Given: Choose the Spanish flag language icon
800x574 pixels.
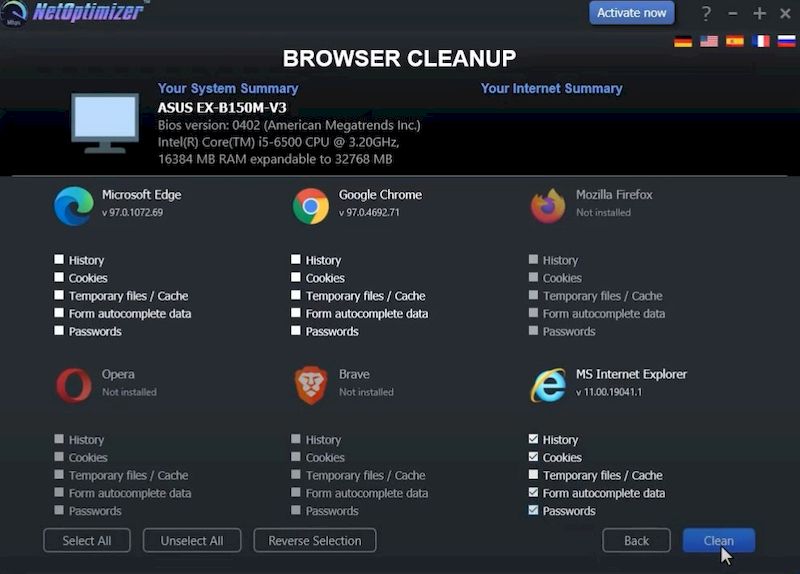Looking at the screenshot, I should tap(735, 41).
